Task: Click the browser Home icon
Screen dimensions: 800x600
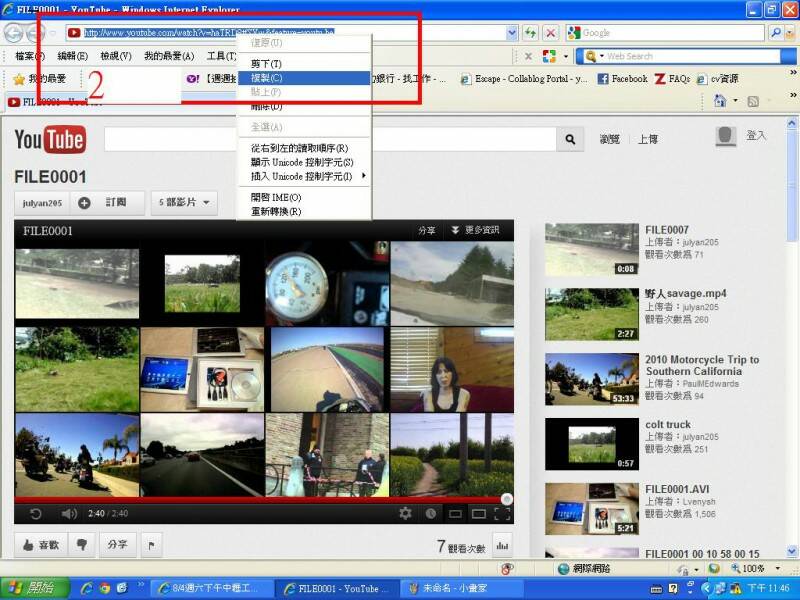Action: pos(719,101)
